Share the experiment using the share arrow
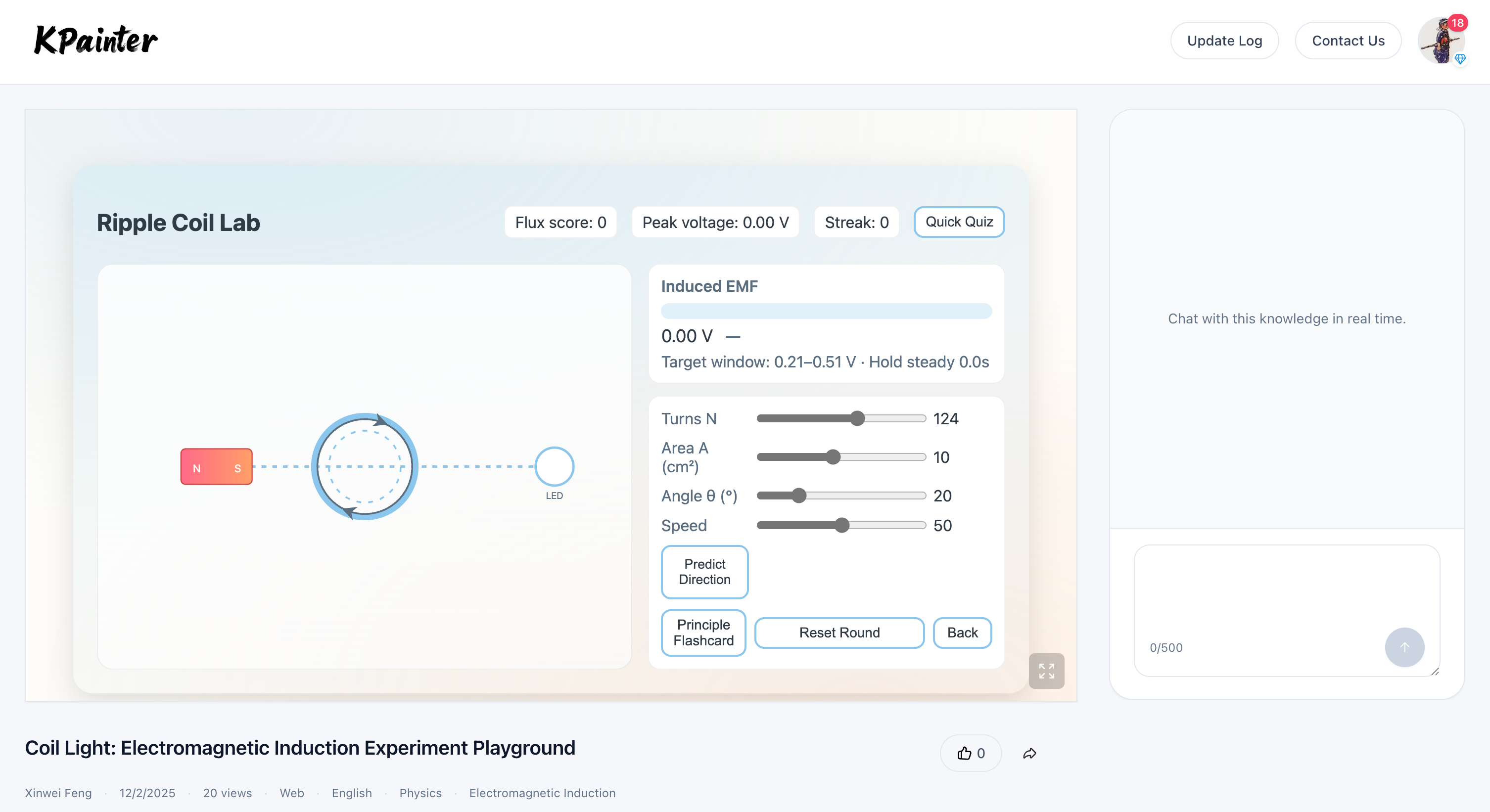This screenshot has width=1490, height=812. coord(1029,753)
